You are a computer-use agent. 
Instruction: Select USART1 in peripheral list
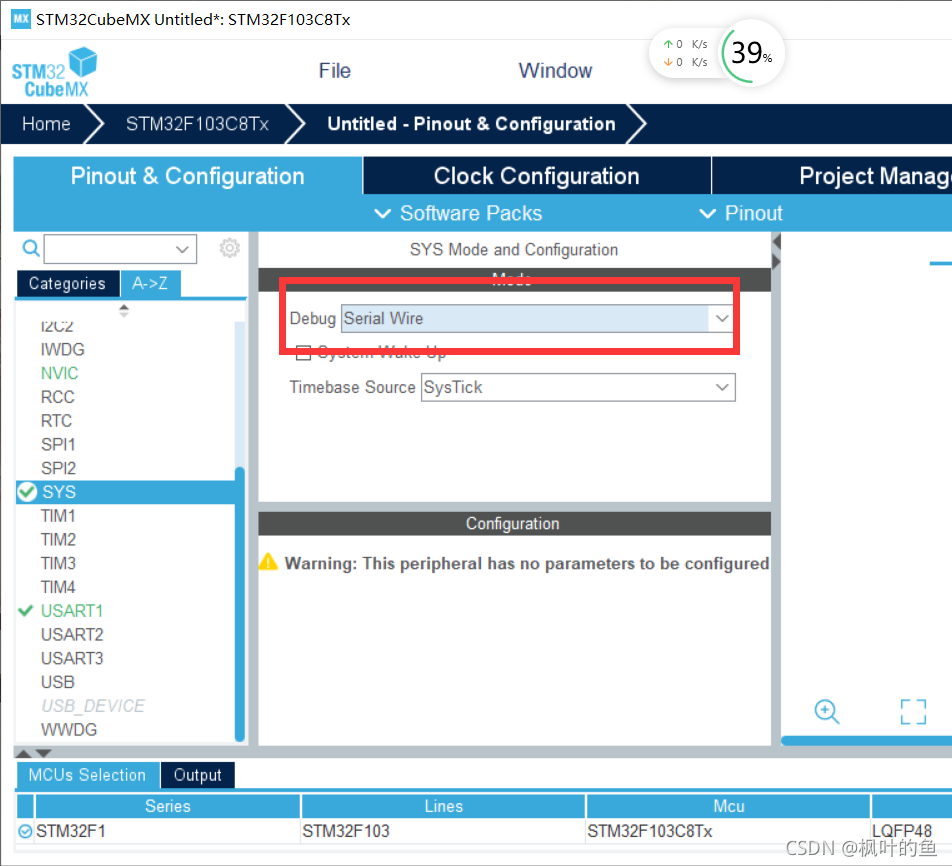(x=72, y=610)
